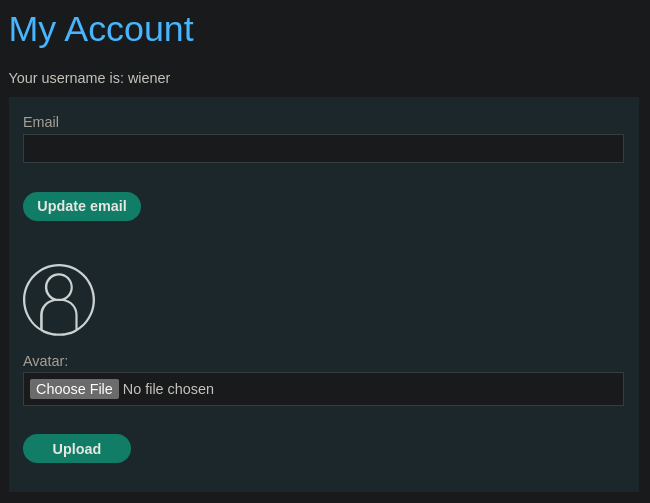The image size is (650, 503).
Task: Click the My Account heading
Action: (101, 30)
